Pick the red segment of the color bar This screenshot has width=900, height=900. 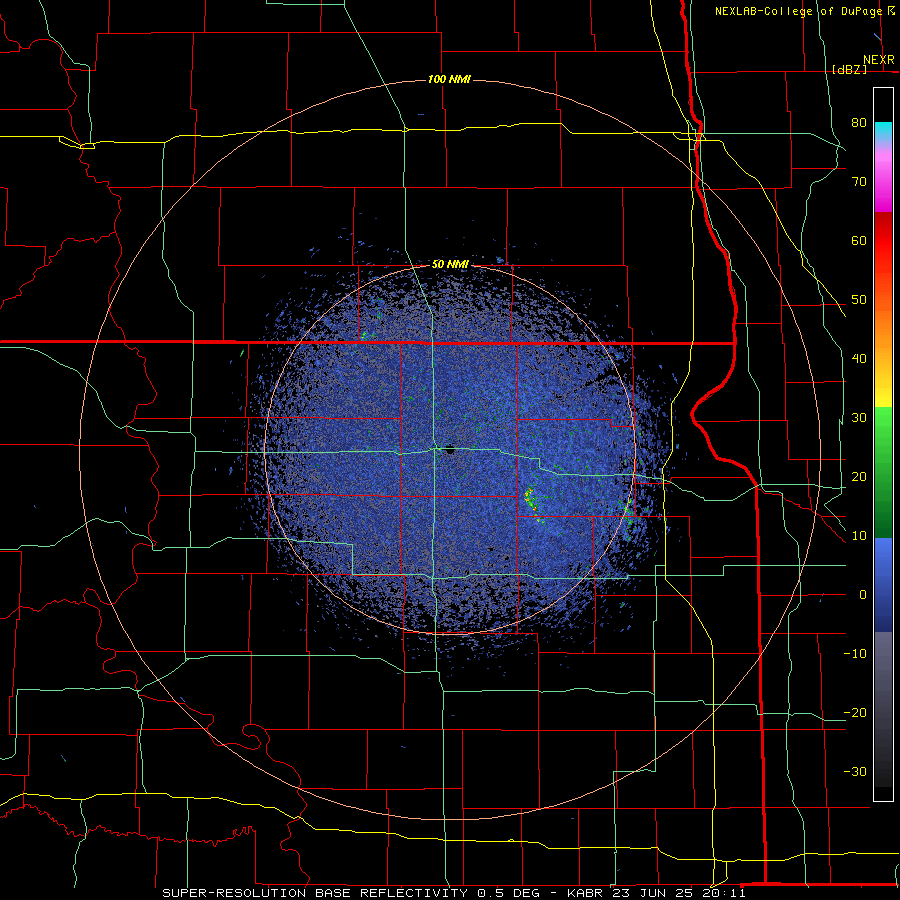(883, 241)
